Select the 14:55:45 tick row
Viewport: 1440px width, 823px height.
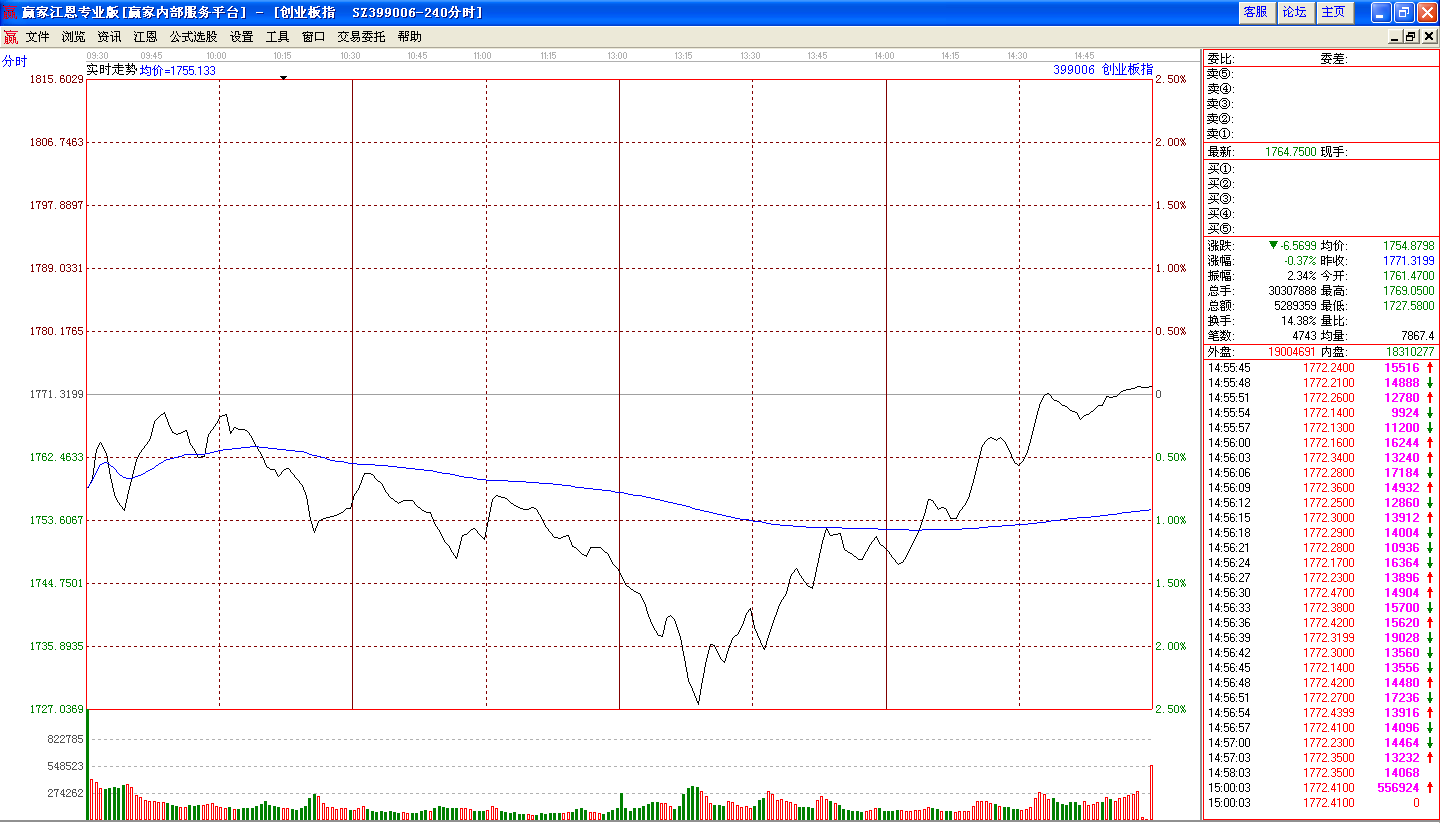click(x=1320, y=368)
